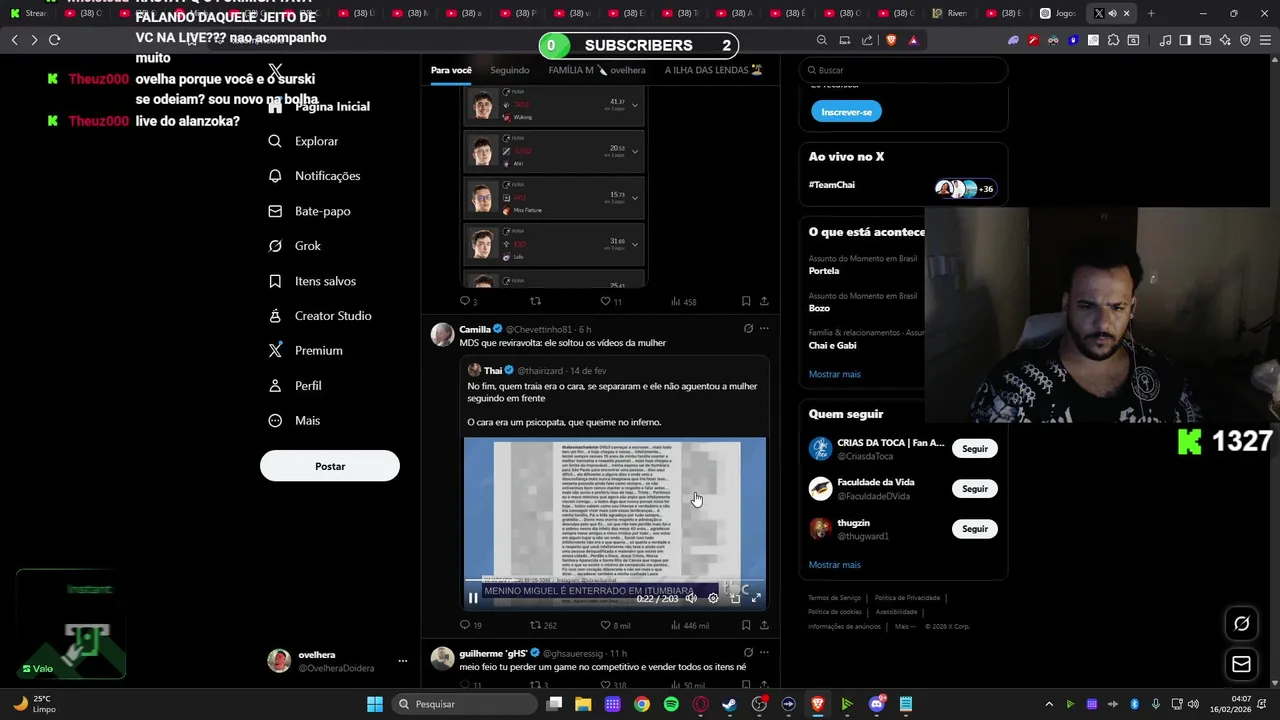The width and height of the screenshot is (1280, 720).
Task: Open picture-in-picture for the video
Action: 735,598
